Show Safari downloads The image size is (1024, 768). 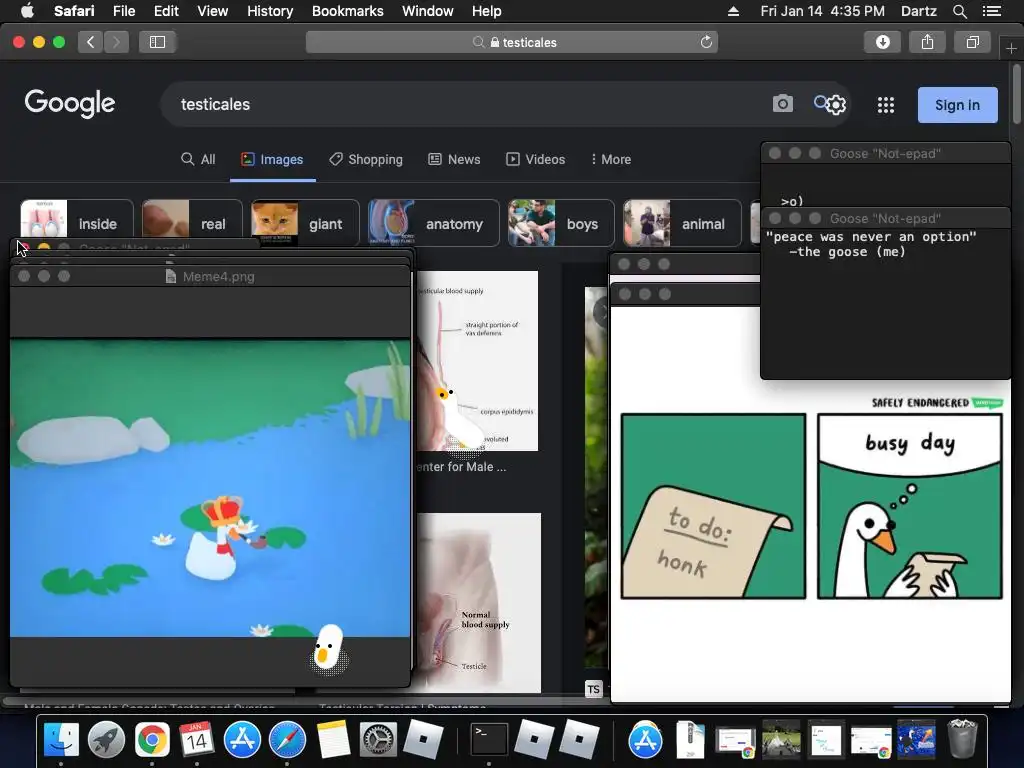pyautogui.click(x=882, y=42)
